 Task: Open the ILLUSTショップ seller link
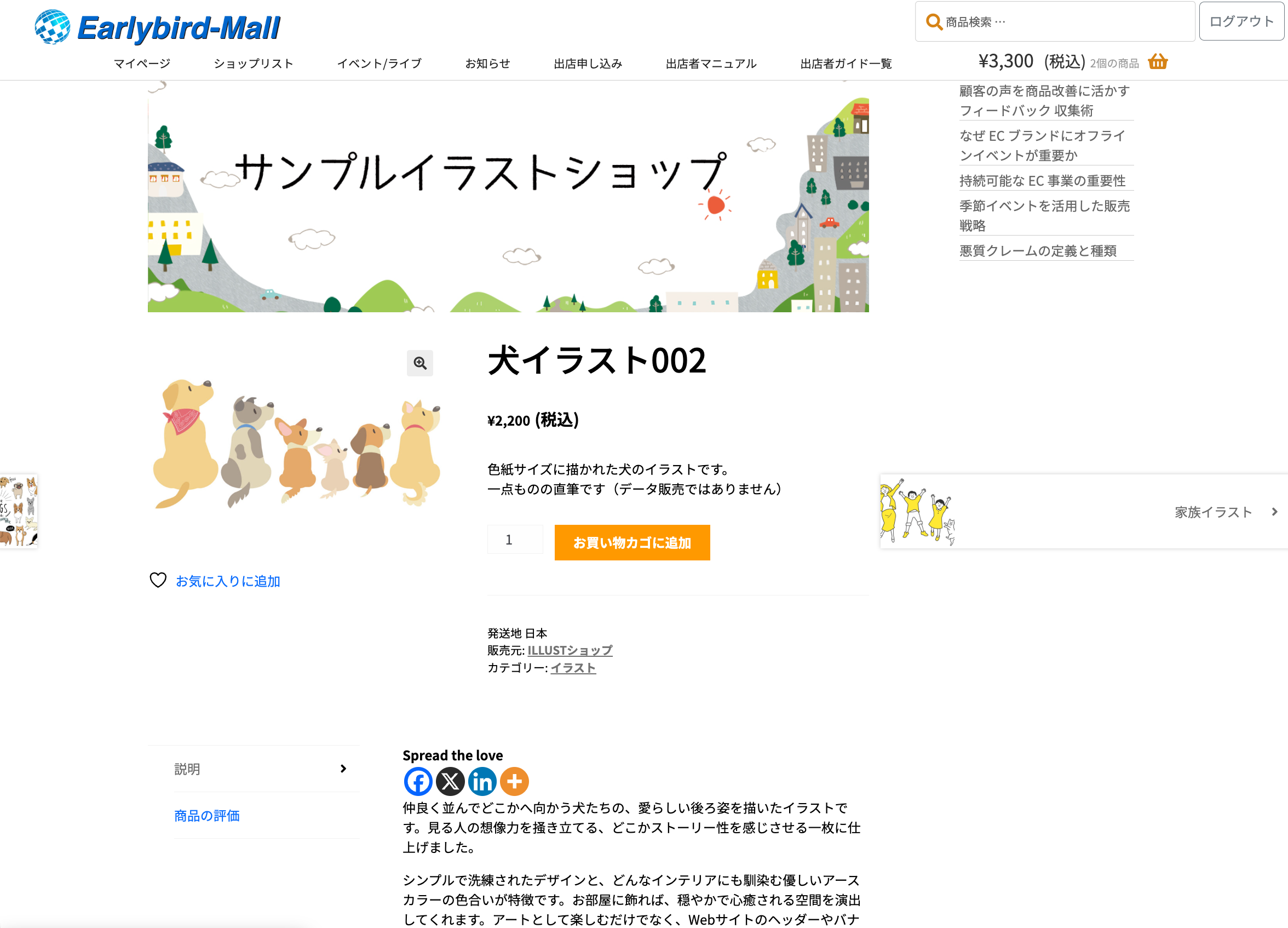coord(570,650)
